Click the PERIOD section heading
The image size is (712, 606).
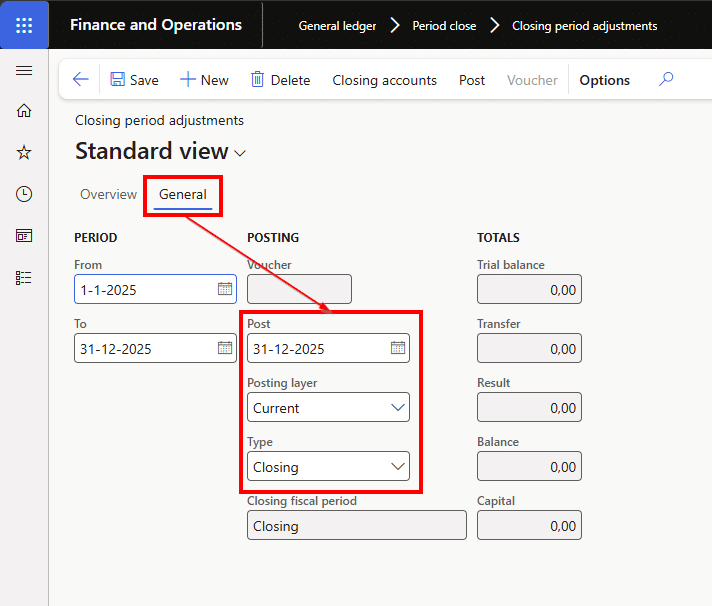pos(95,237)
